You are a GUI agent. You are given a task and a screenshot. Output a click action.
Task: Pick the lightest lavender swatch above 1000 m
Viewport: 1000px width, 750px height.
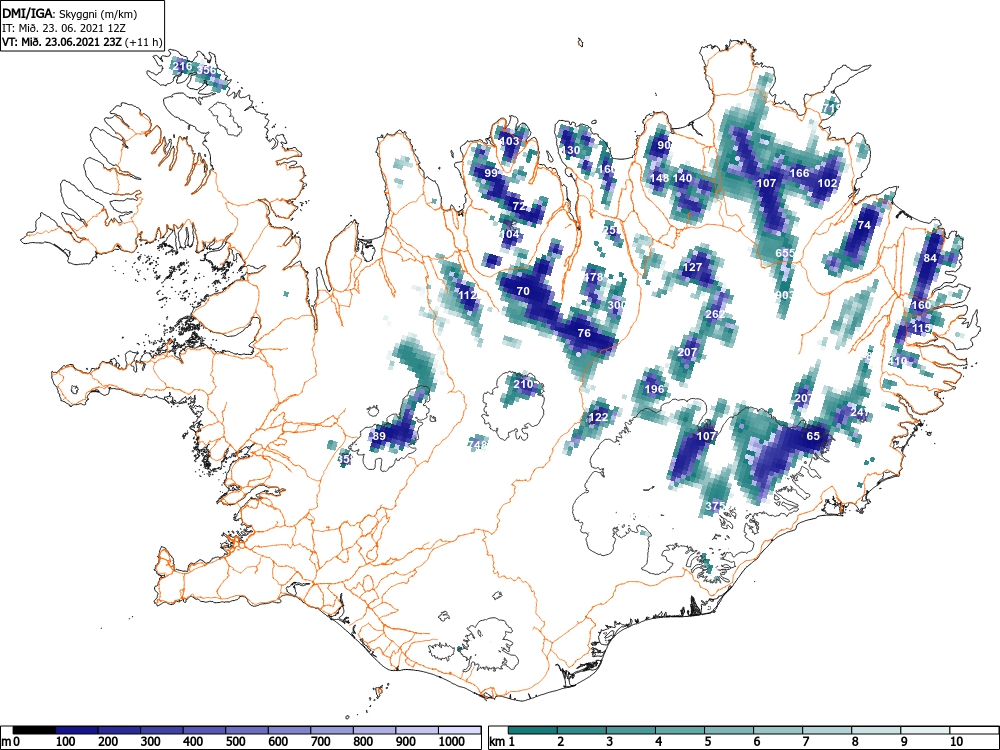(x=460, y=730)
